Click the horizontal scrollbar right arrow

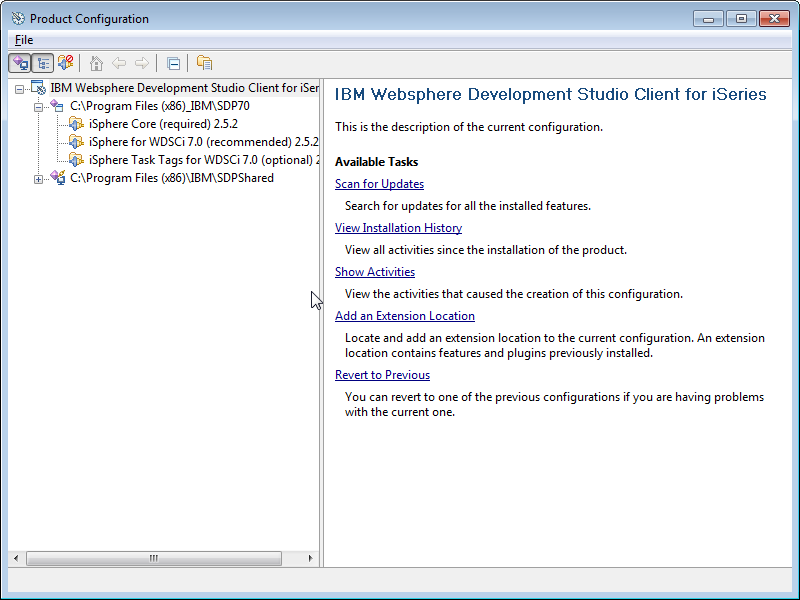pos(310,558)
